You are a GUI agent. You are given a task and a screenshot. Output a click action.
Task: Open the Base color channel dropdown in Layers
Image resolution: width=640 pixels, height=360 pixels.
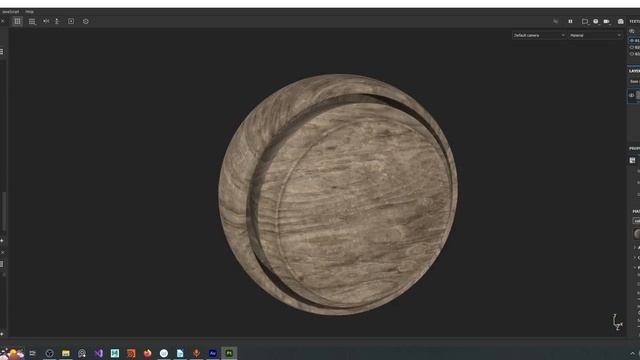(x=634, y=81)
